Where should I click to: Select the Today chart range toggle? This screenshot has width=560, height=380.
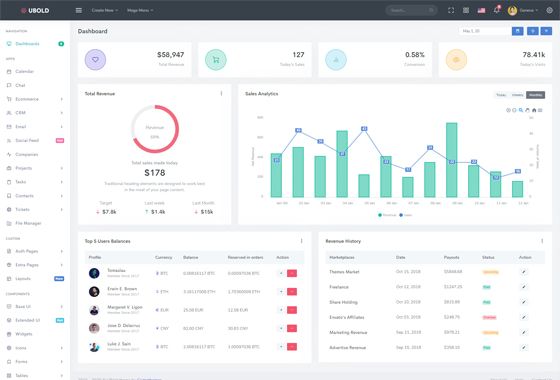coord(501,95)
